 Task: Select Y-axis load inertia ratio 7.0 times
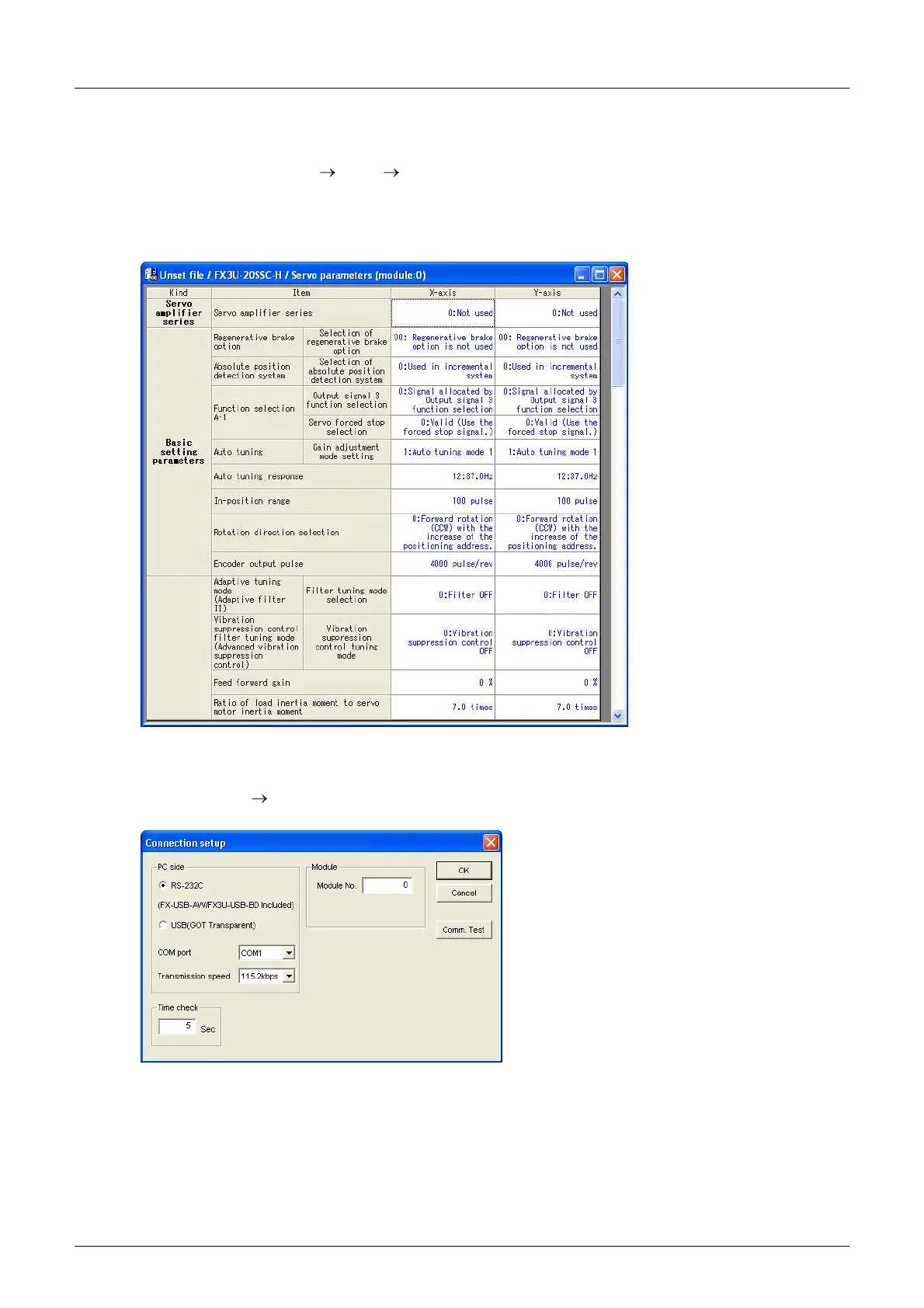(x=547, y=708)
